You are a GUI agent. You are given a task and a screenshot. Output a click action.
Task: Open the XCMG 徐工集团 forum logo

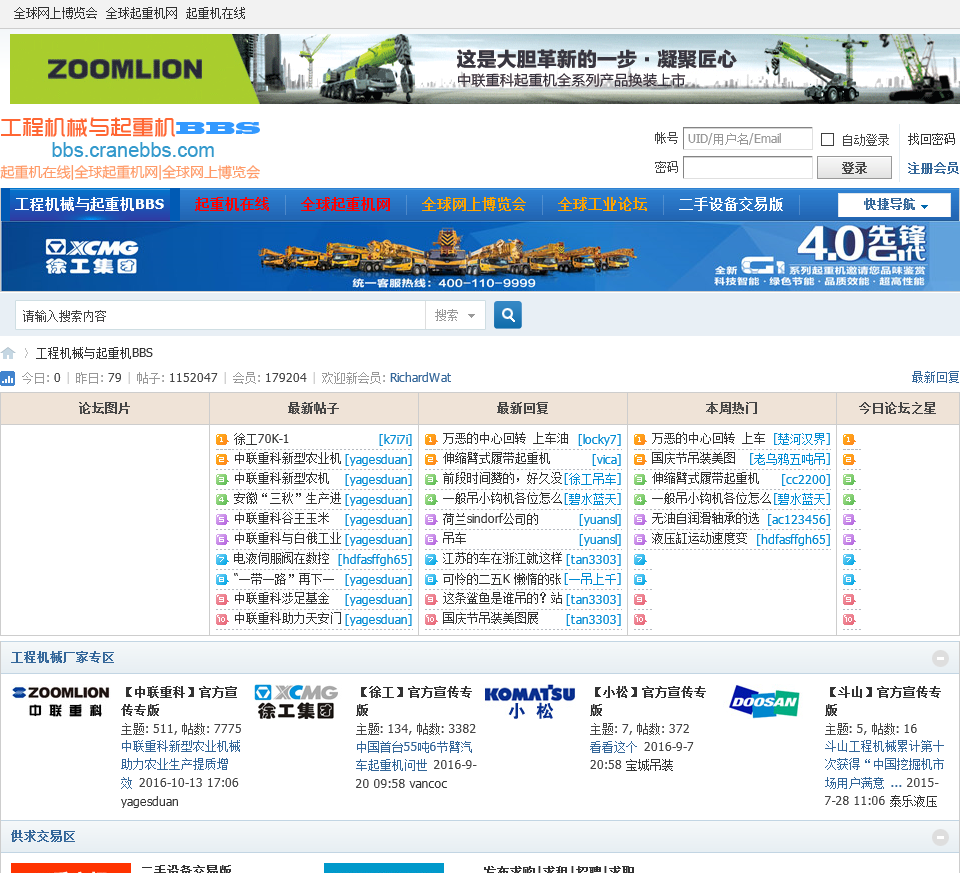coord(296,702)
